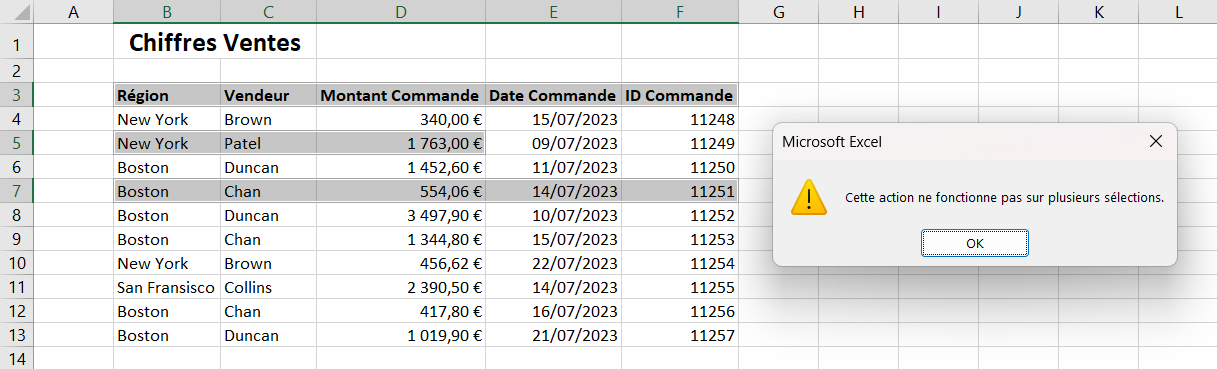Image resolution: width=1217 pixels, height=369 pixels.
Task: Close the Microsoft Excel warning dialog
Action: [x=1156, y=141]
